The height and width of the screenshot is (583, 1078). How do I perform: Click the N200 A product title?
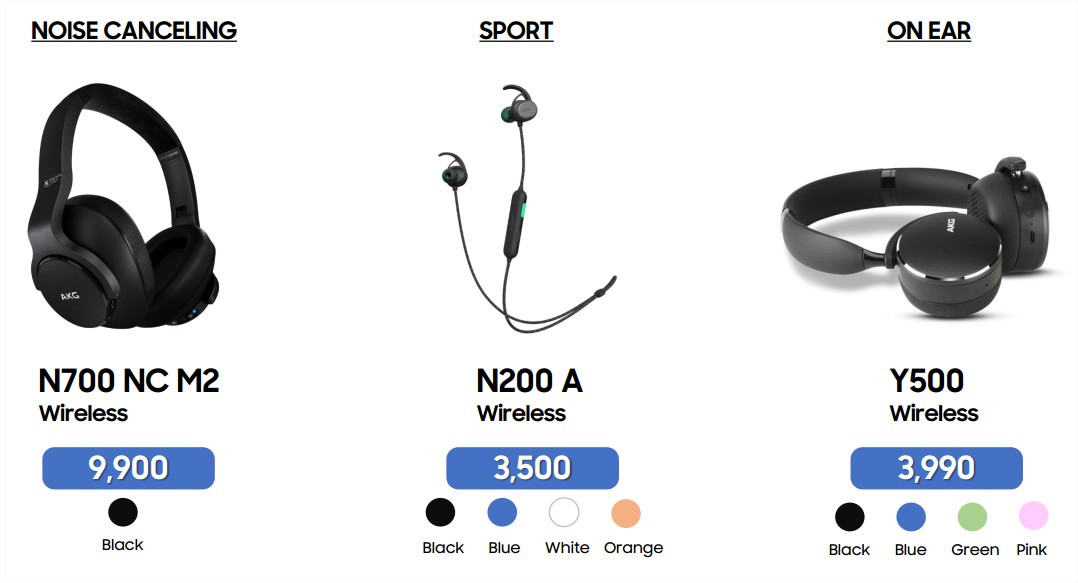coord(529,381)
